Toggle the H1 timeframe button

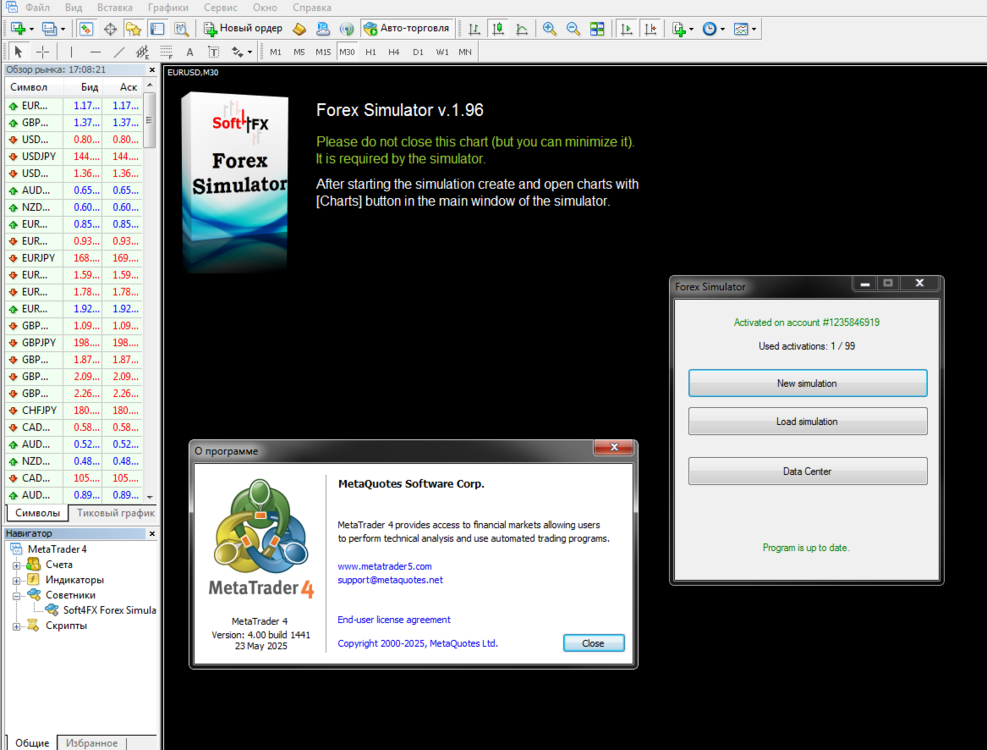coord(371,52)
